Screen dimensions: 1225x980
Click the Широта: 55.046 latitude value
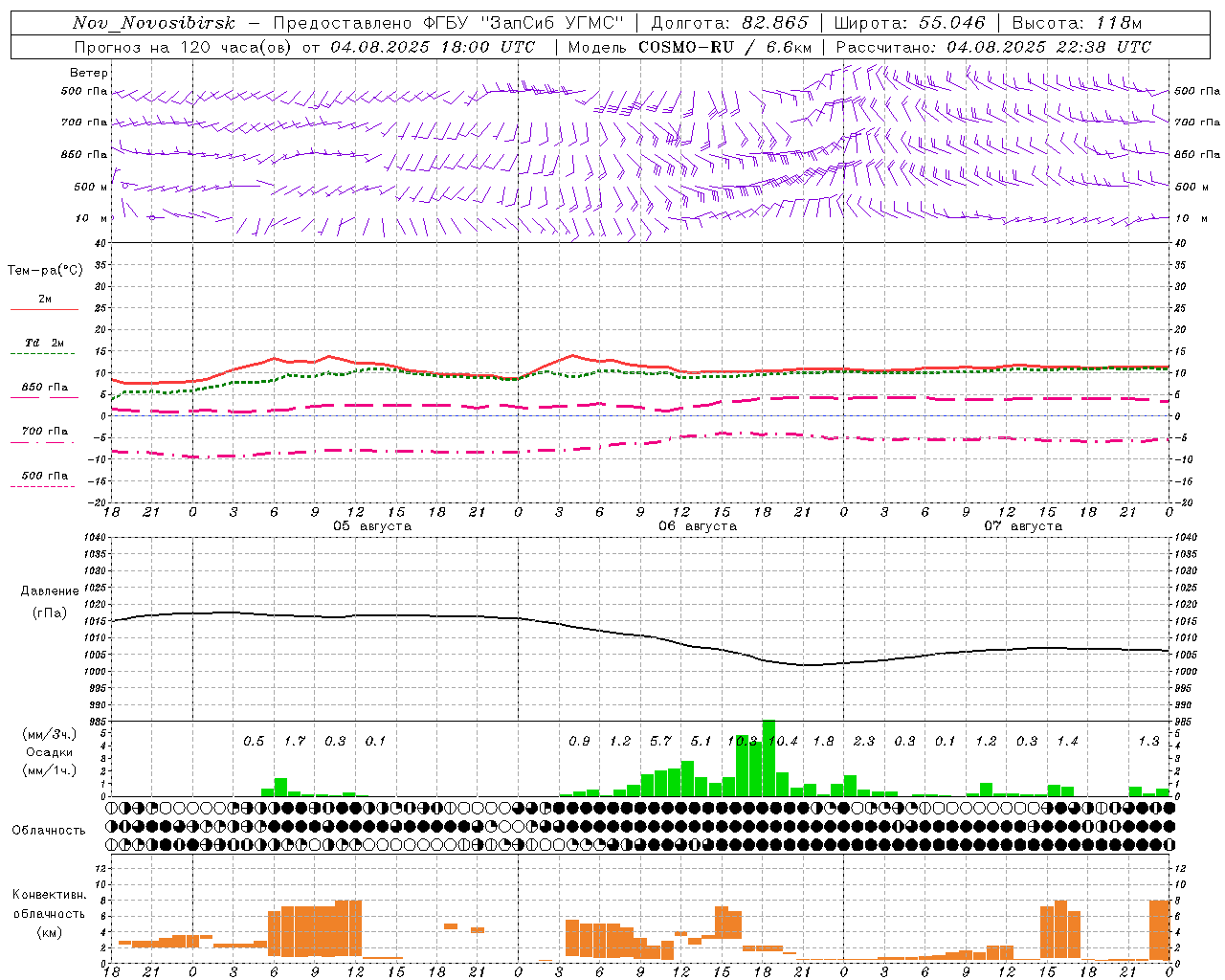click(x=909, y=23)
